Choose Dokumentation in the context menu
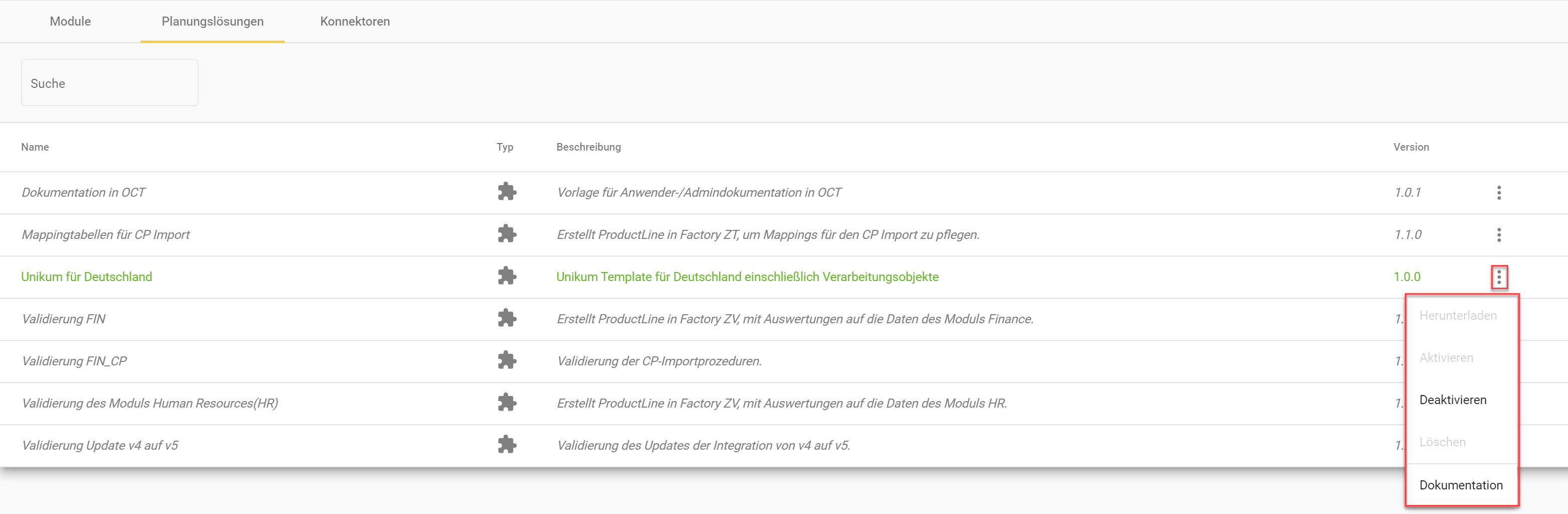The image size is (1568, 514). (x=1460, y=485)
